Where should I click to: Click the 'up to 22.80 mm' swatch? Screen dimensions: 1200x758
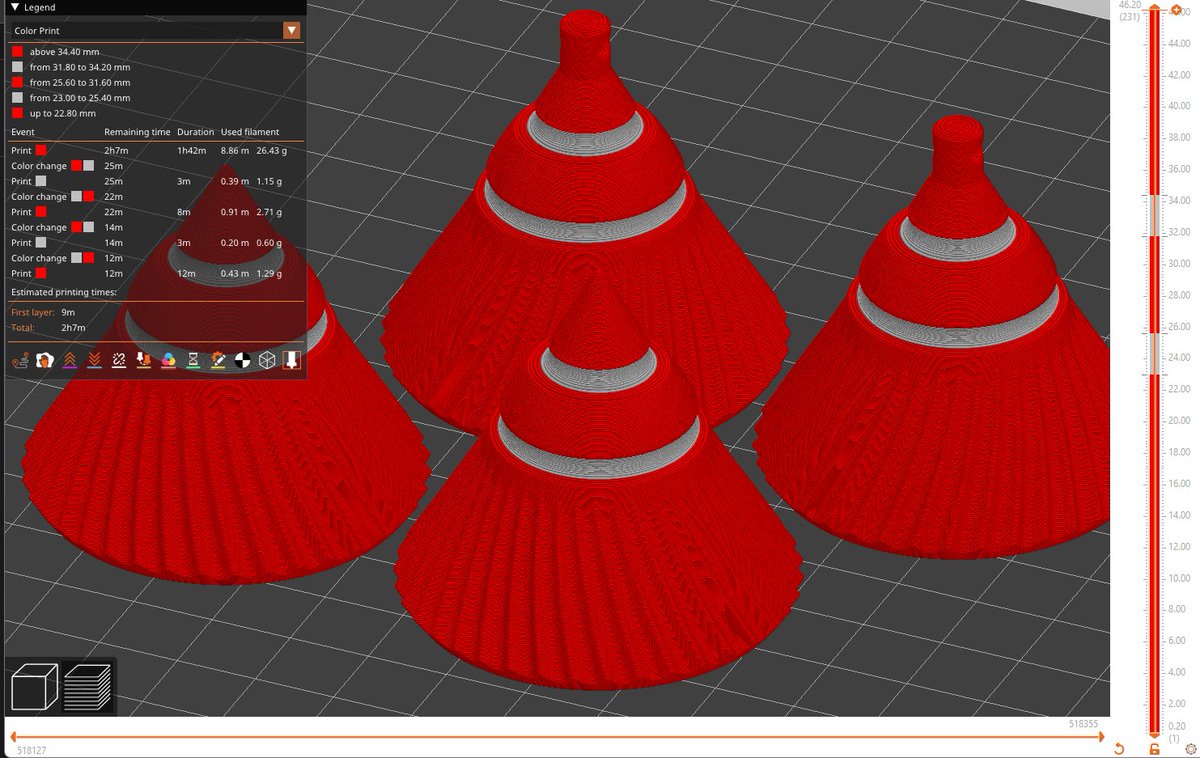coord(17,113)
